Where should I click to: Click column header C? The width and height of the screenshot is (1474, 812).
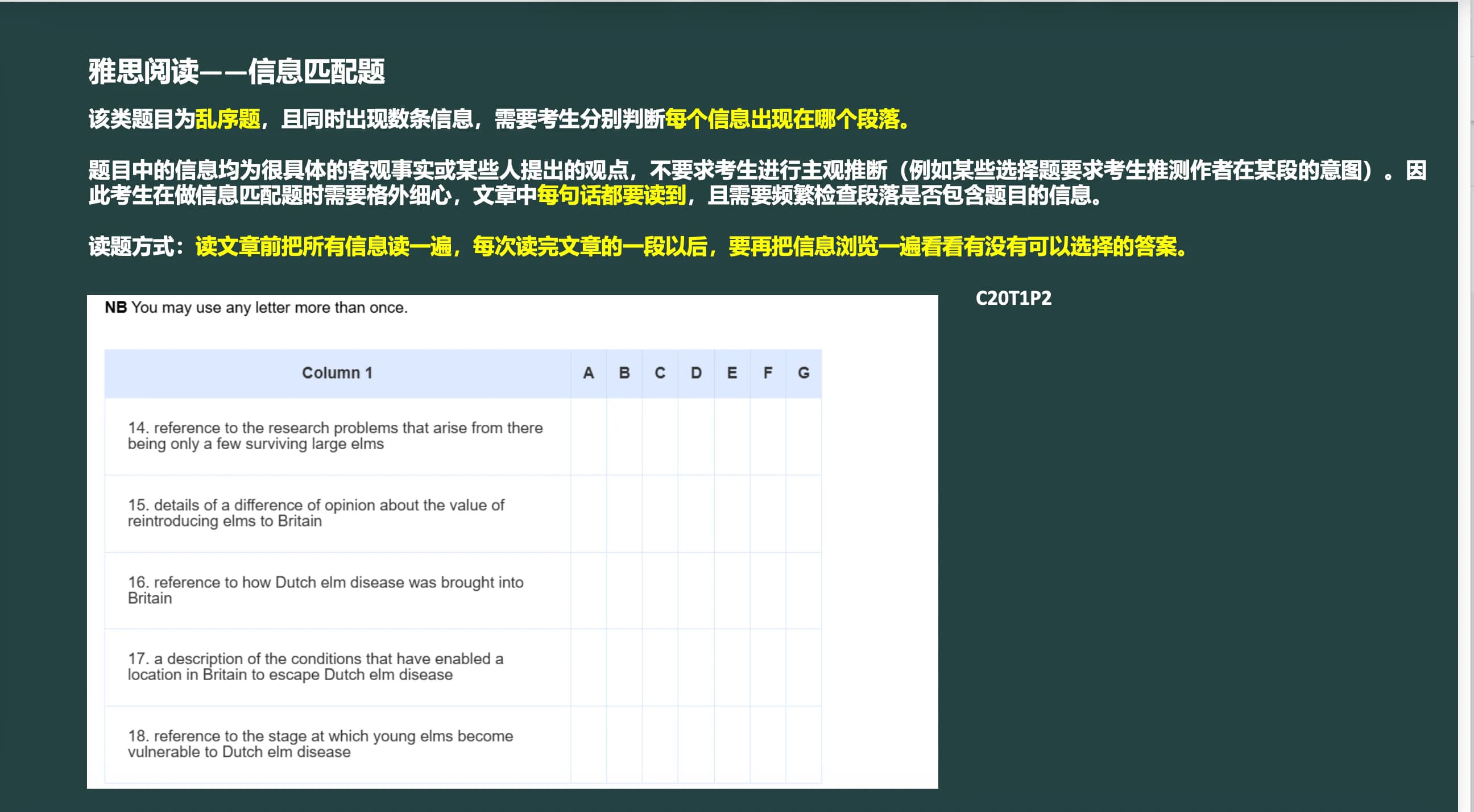click(x=660, y=373)
